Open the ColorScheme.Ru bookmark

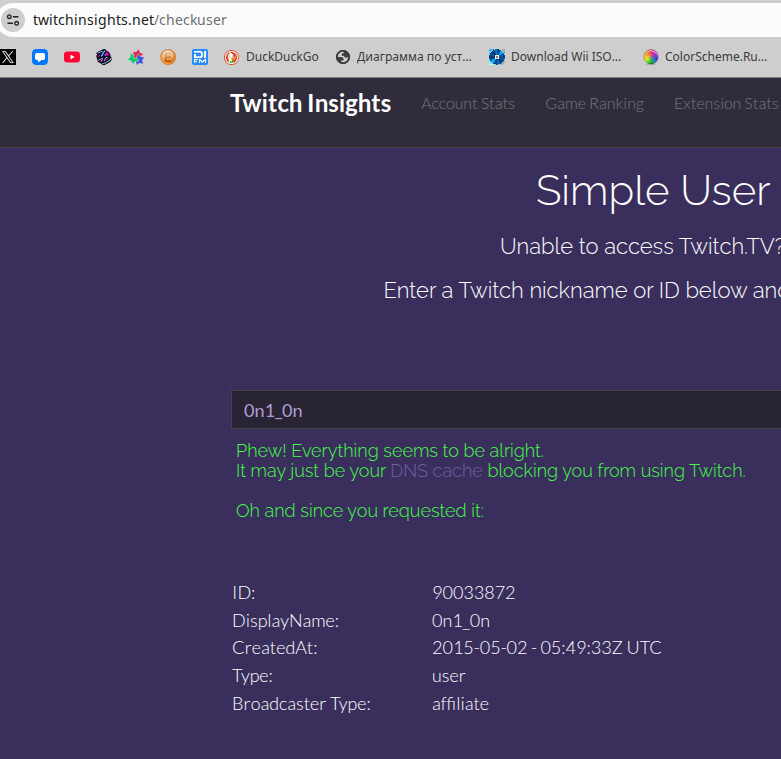point(705,57)
